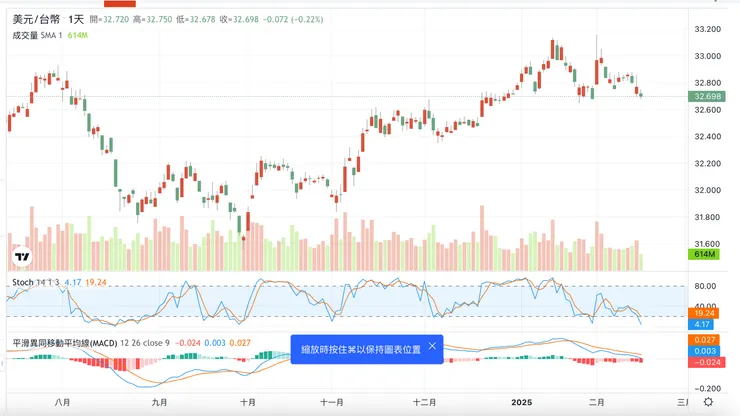The height and width of the screenshot is (416, 740).
Task: Select the MACD indicator legend label
Action: click(x=65, y=343)
